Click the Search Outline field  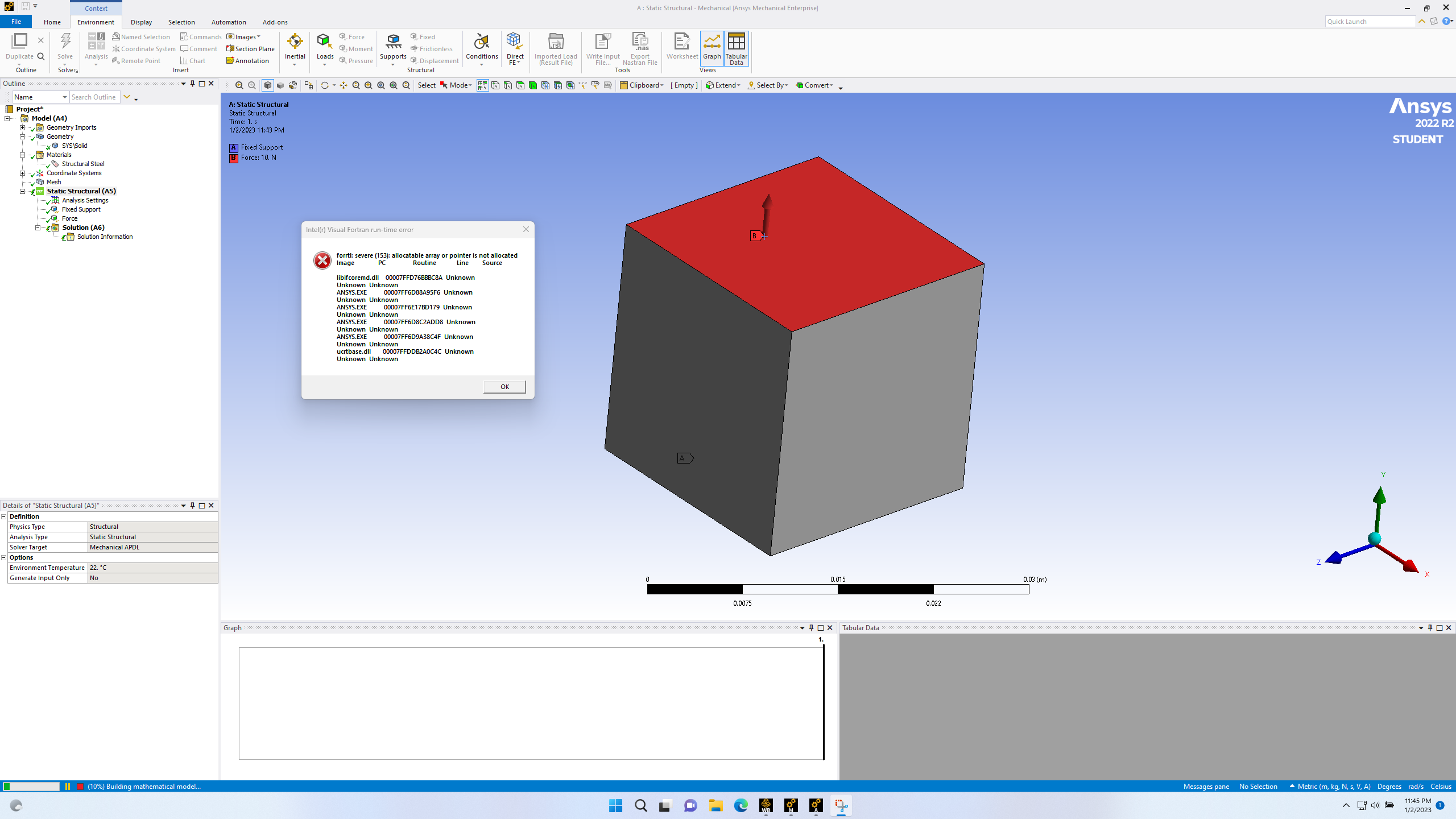[x=94, y=97]
